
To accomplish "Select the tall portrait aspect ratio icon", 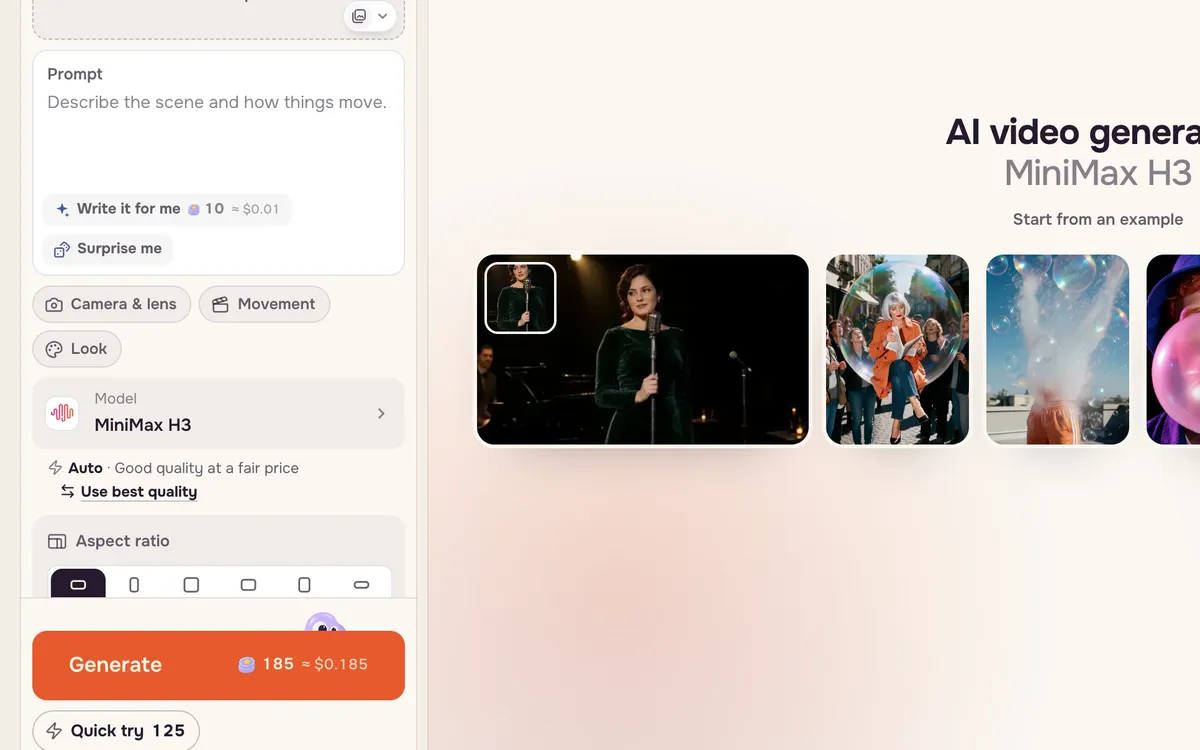I will 134,584.
